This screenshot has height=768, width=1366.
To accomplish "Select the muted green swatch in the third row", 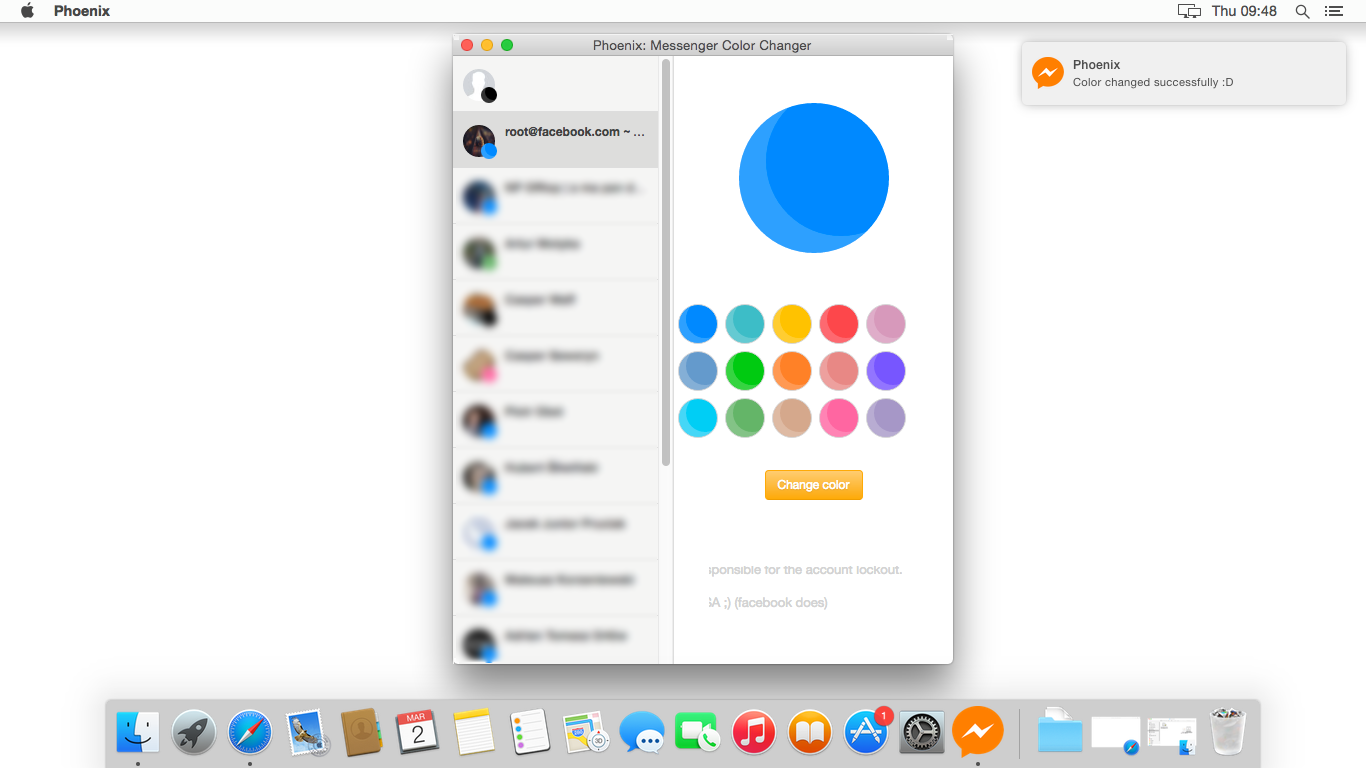I will pos(745,418).
